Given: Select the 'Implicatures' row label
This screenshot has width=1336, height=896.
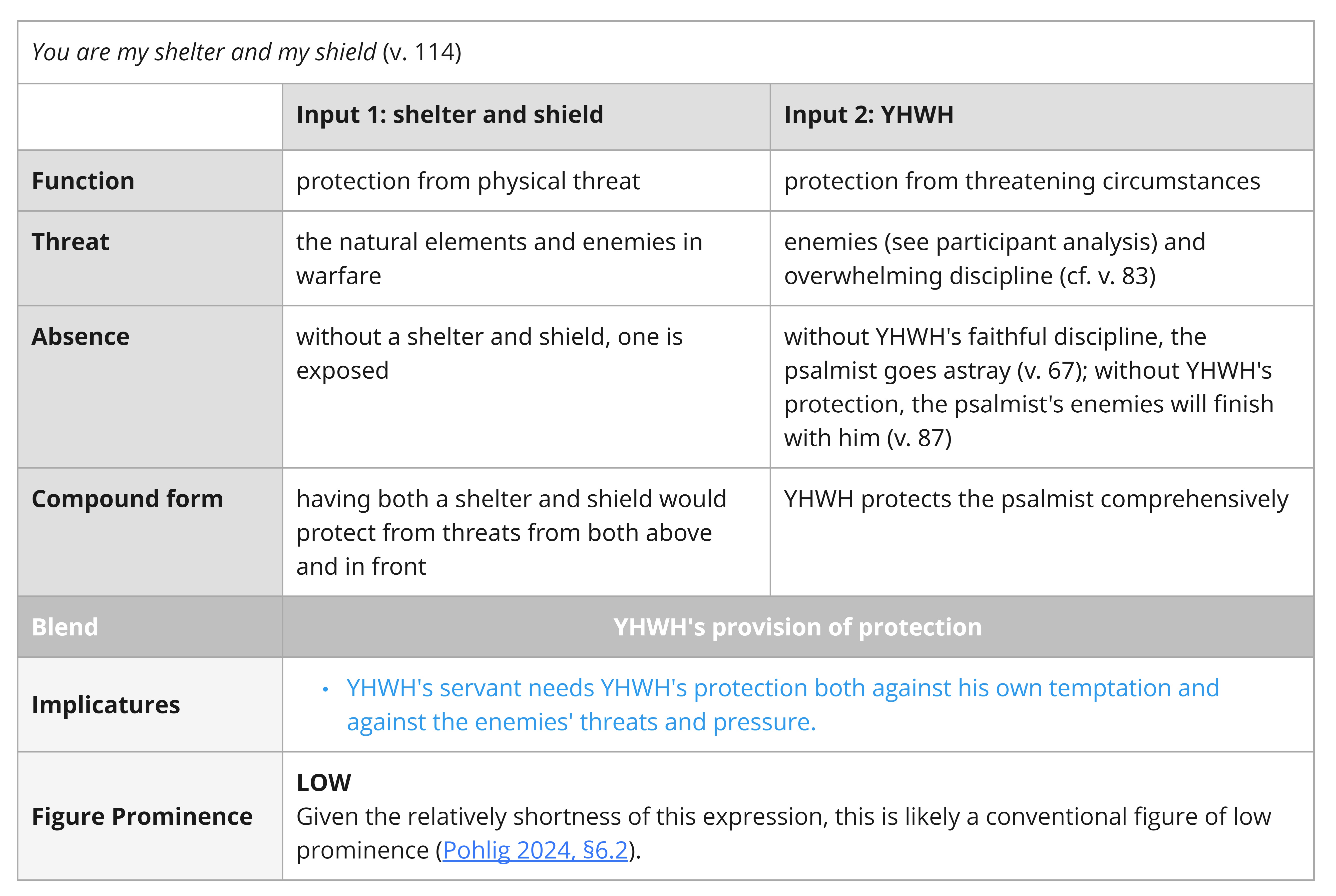Looking at the screenshot, I should 106,704.
